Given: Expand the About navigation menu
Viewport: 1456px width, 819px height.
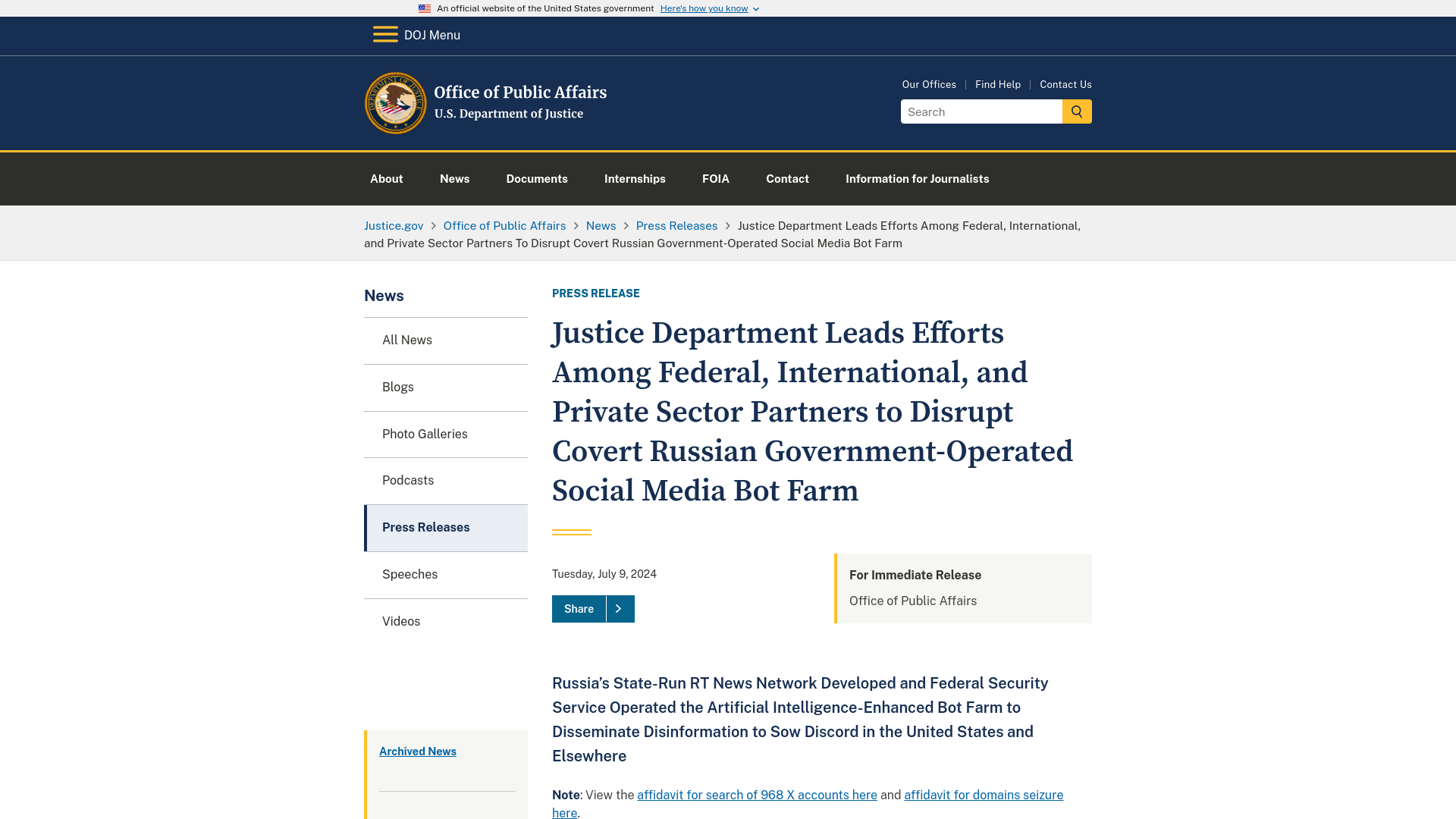Looking at the screenshot, I should pos(386,178).
